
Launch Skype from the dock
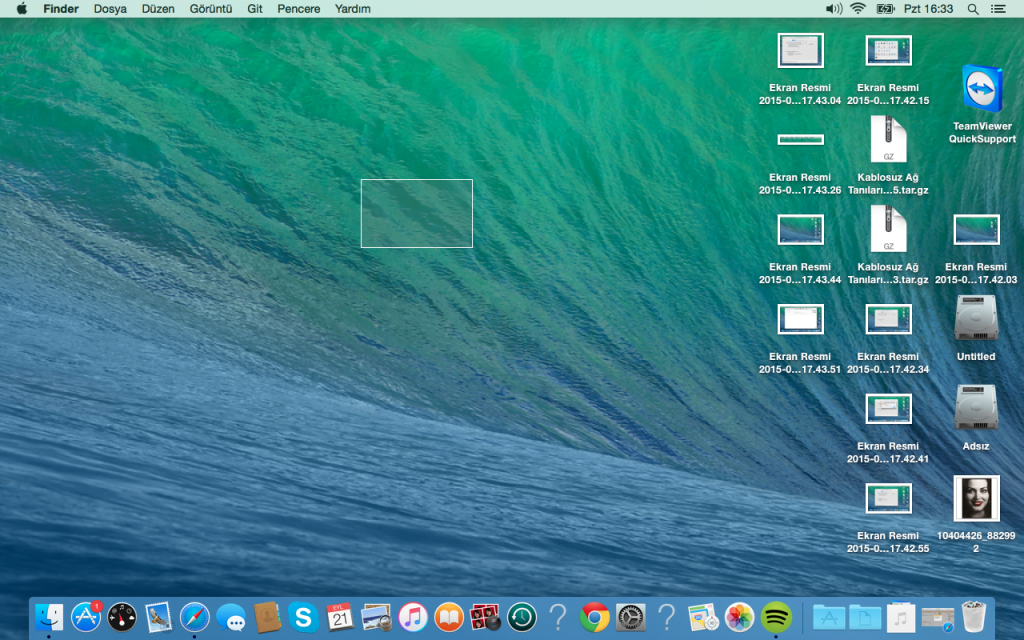point(303,617)
